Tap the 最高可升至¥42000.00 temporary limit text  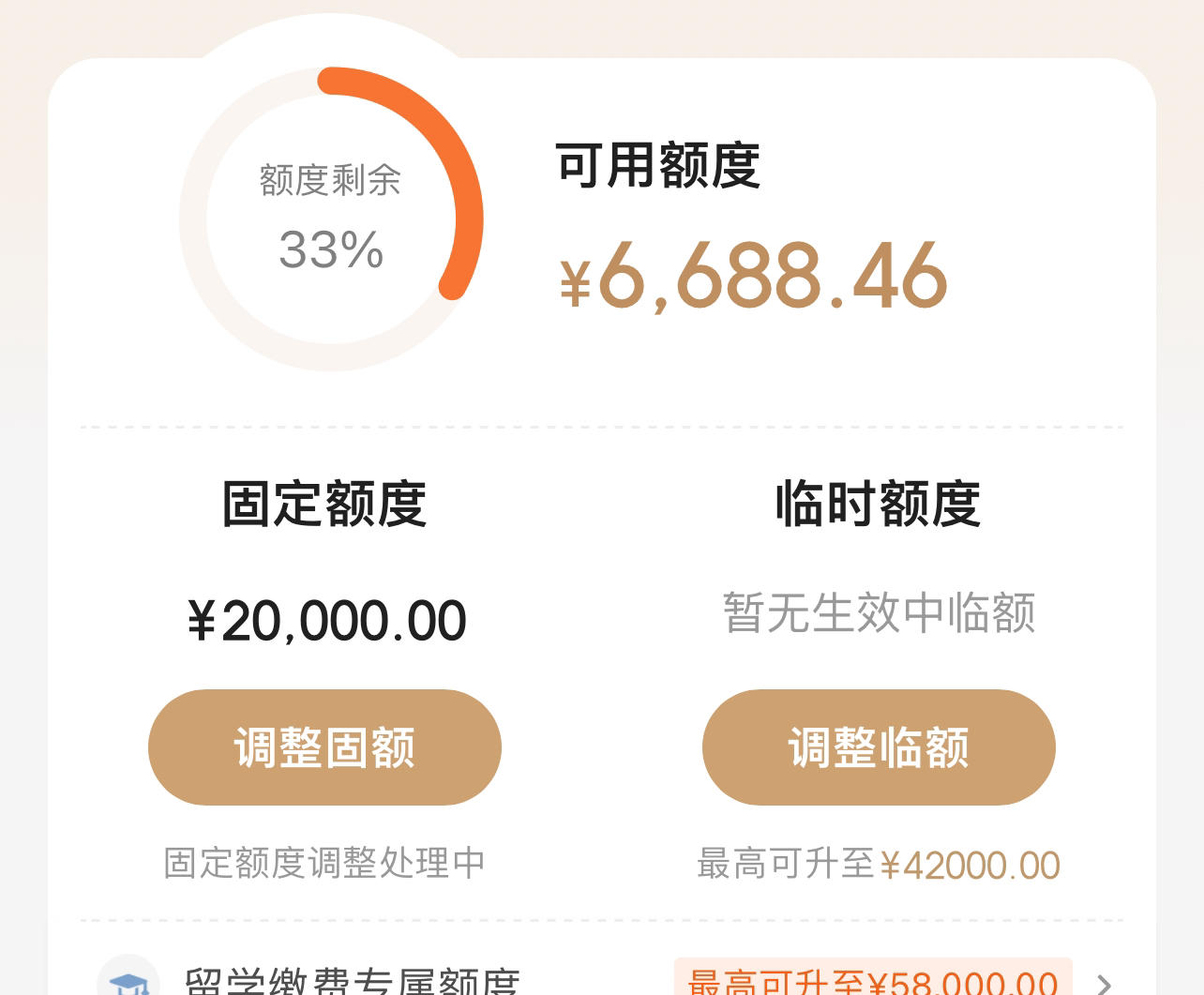point(879,865)
